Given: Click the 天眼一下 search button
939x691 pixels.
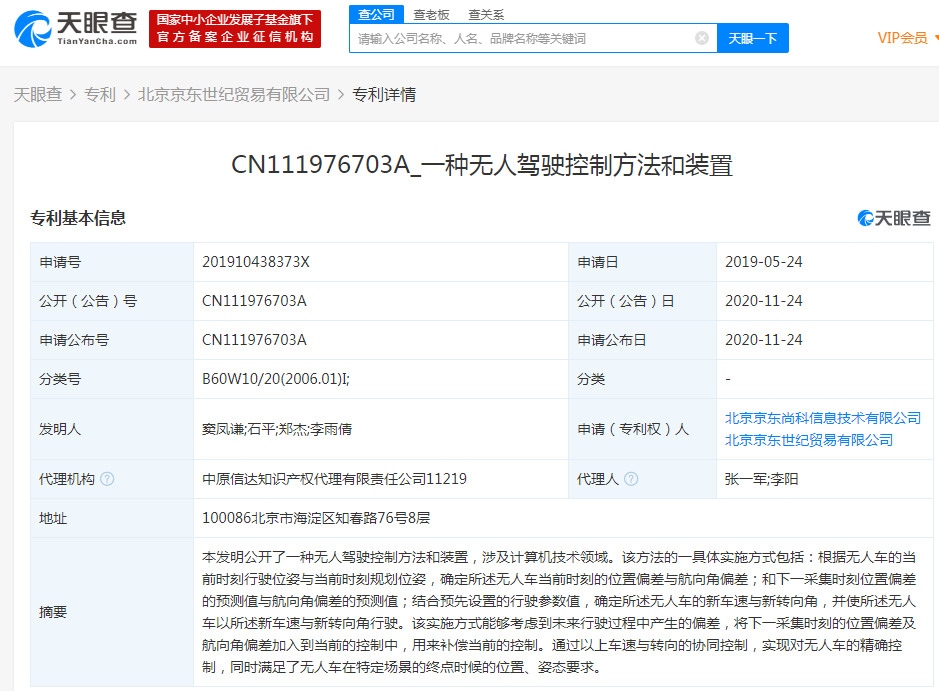Looking at the screenshot, I should 753,38.
